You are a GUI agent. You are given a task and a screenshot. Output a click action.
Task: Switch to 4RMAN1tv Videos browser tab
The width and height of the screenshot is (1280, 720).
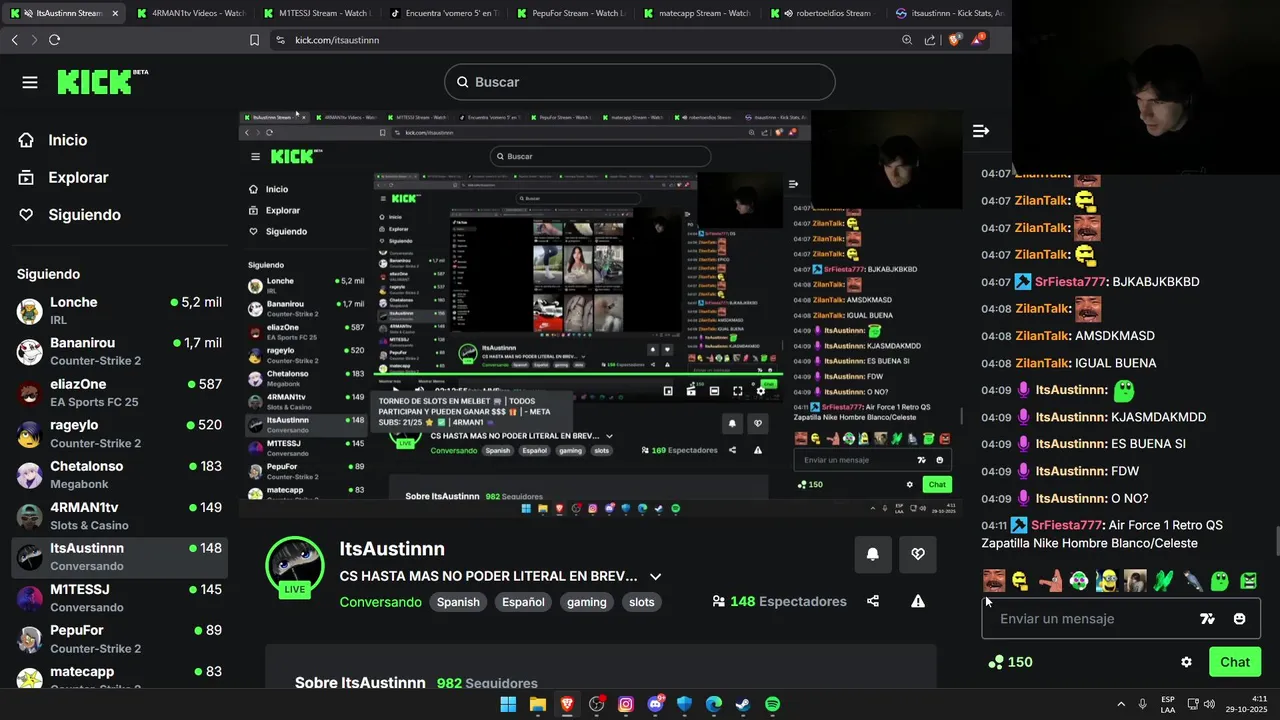click(190, 13)
